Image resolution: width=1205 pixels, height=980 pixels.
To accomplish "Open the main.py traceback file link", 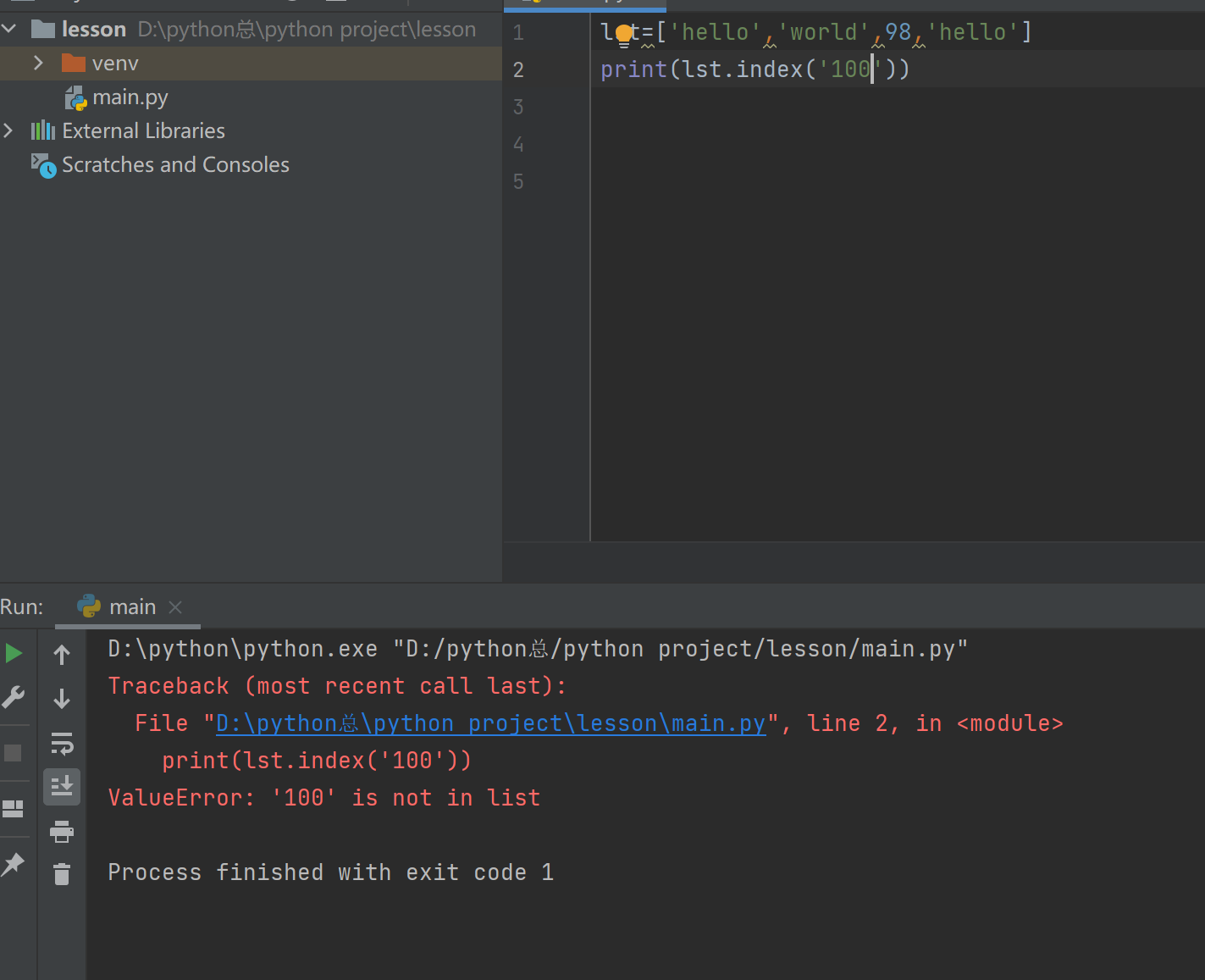I will [491, 723].
